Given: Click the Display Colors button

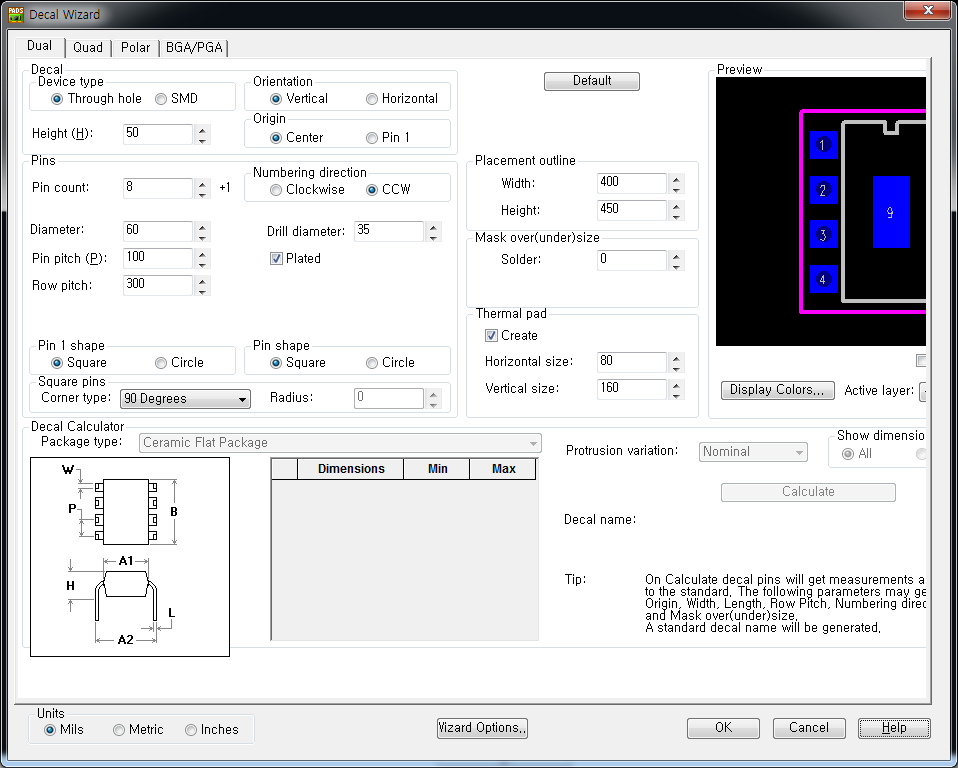Looking at the screenshot, I should [x=777, y=390].
